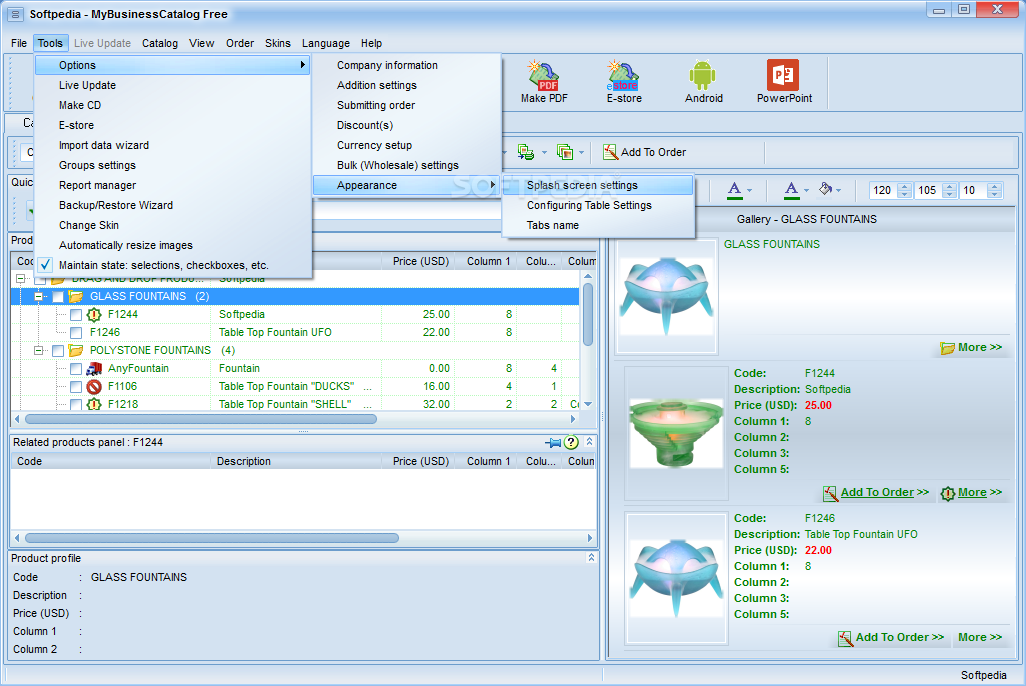Select Splash screen settings submenu item
The height and width of the screenshot is (686, 1026).
point(597,185)
